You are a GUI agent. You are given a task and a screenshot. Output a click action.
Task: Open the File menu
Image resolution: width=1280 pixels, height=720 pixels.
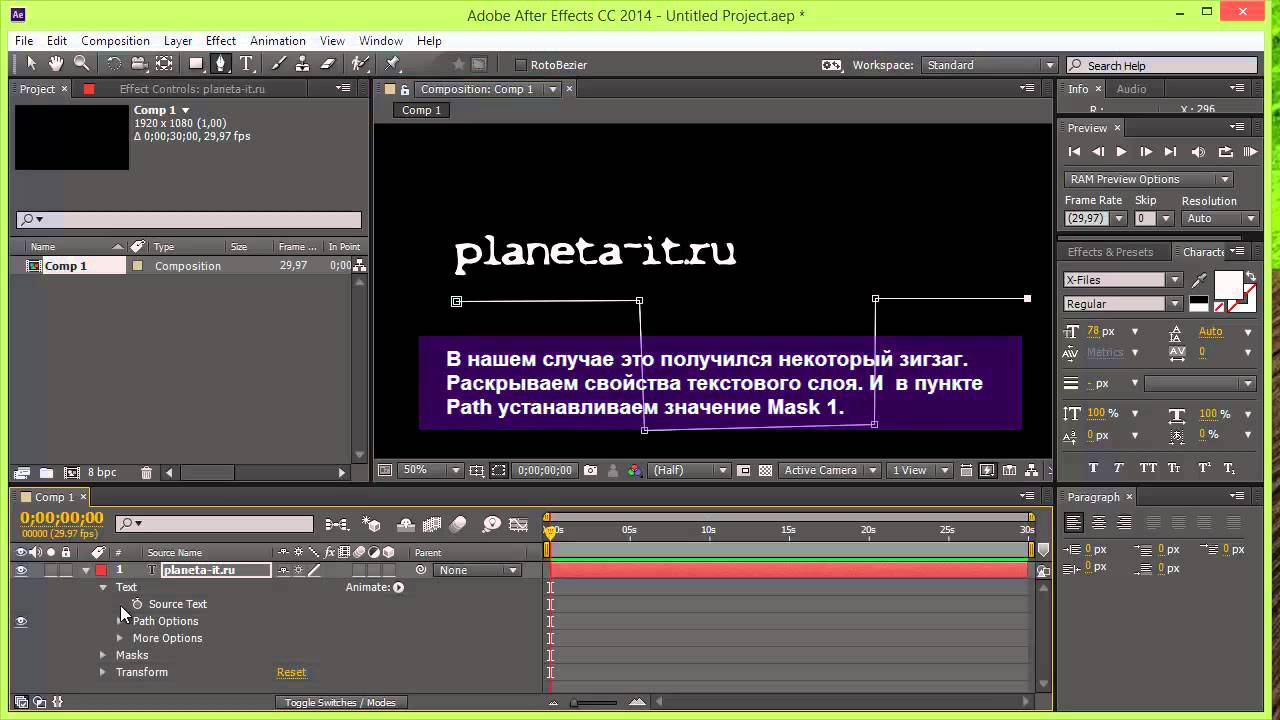(x=24, y=41)
